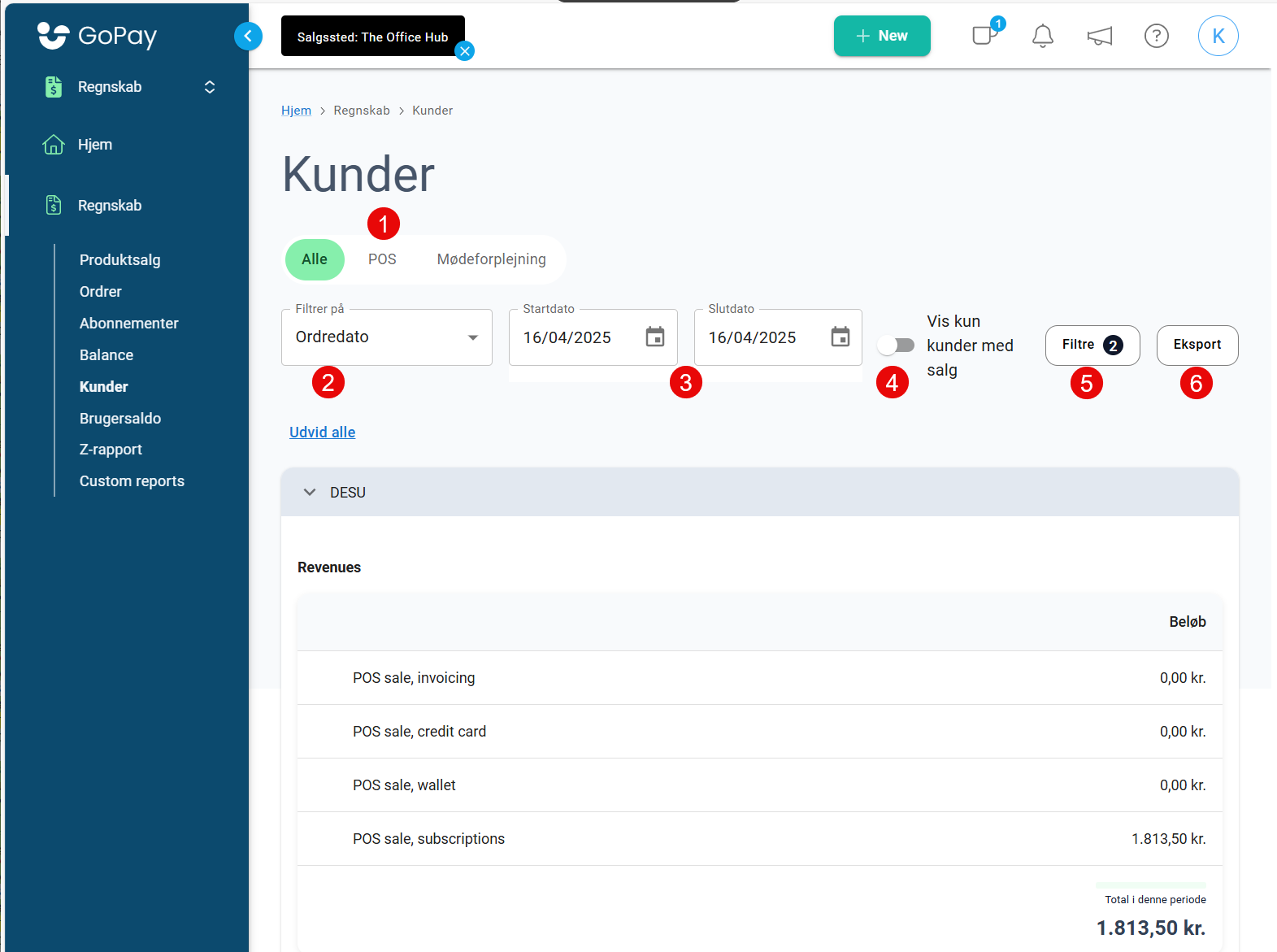The height and width of the screenshot is (952, 1277).
Task: Click the Startdato date field
Action: [x=593, y=337]
